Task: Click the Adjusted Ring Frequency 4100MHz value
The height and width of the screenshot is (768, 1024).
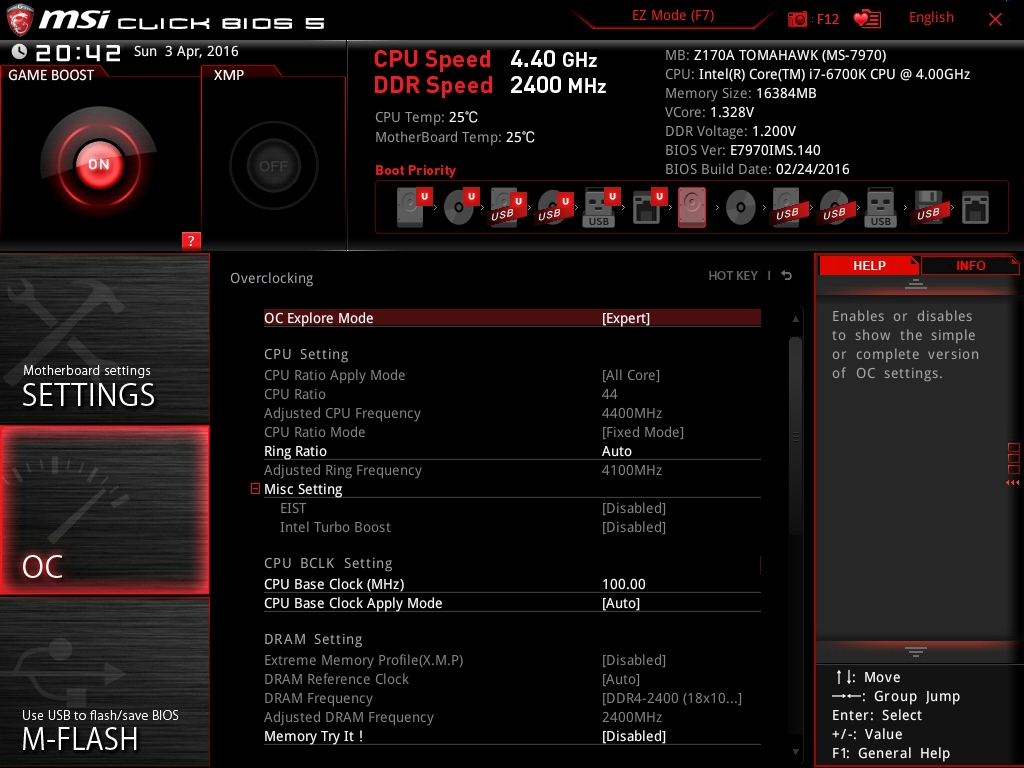Action: [632, 470]
